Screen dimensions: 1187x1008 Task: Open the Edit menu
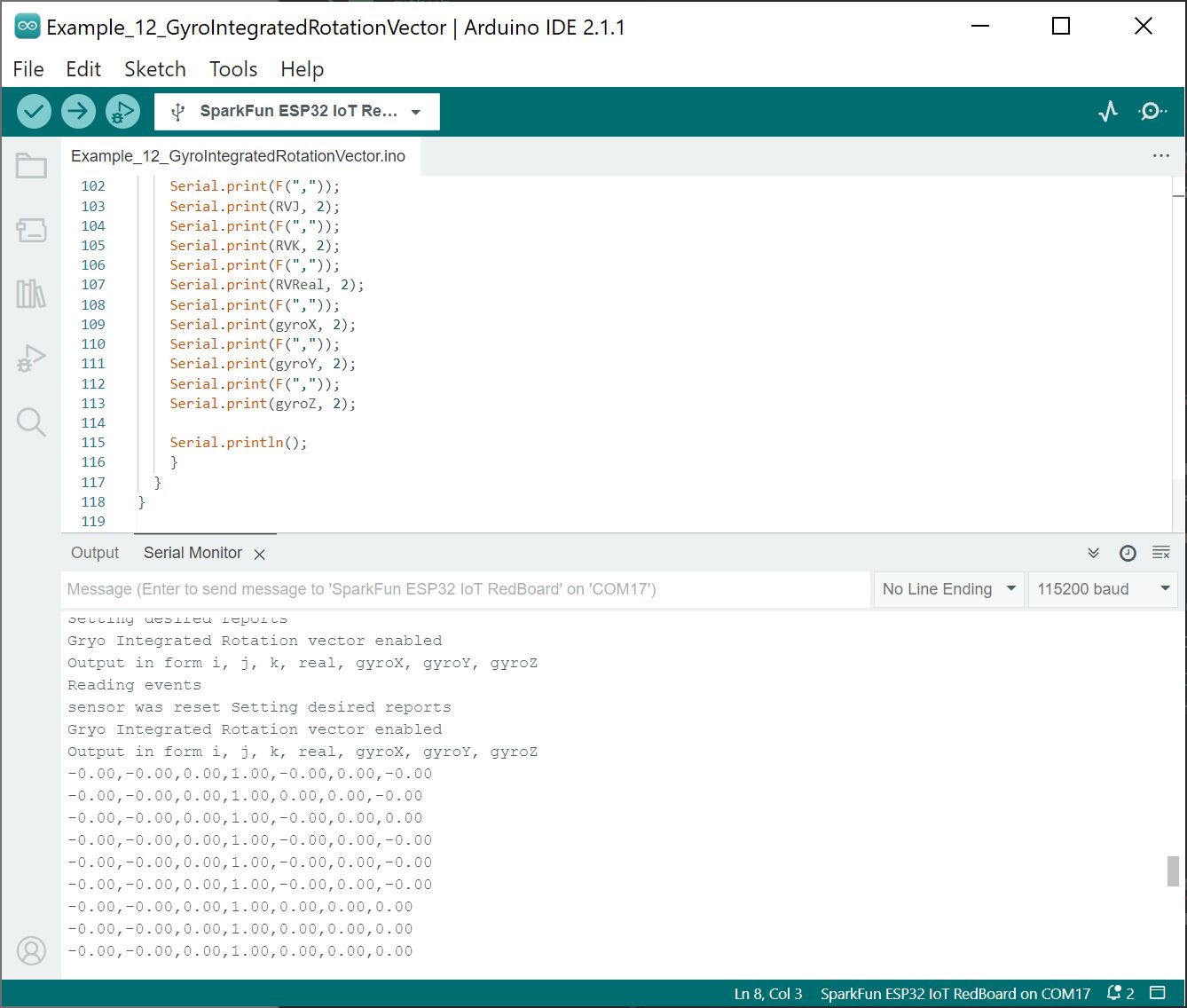pyautogui.click(x=83, y=69)
